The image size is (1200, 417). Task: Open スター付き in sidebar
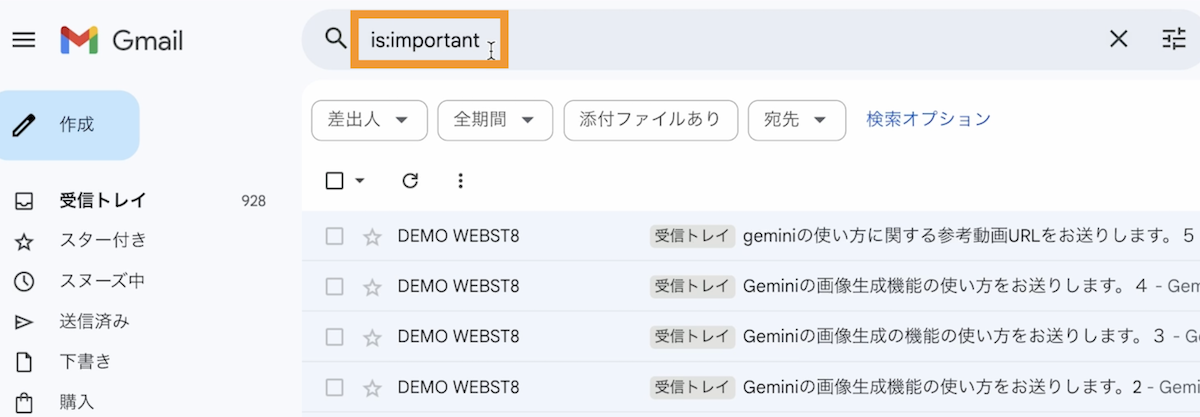[102, 240]
